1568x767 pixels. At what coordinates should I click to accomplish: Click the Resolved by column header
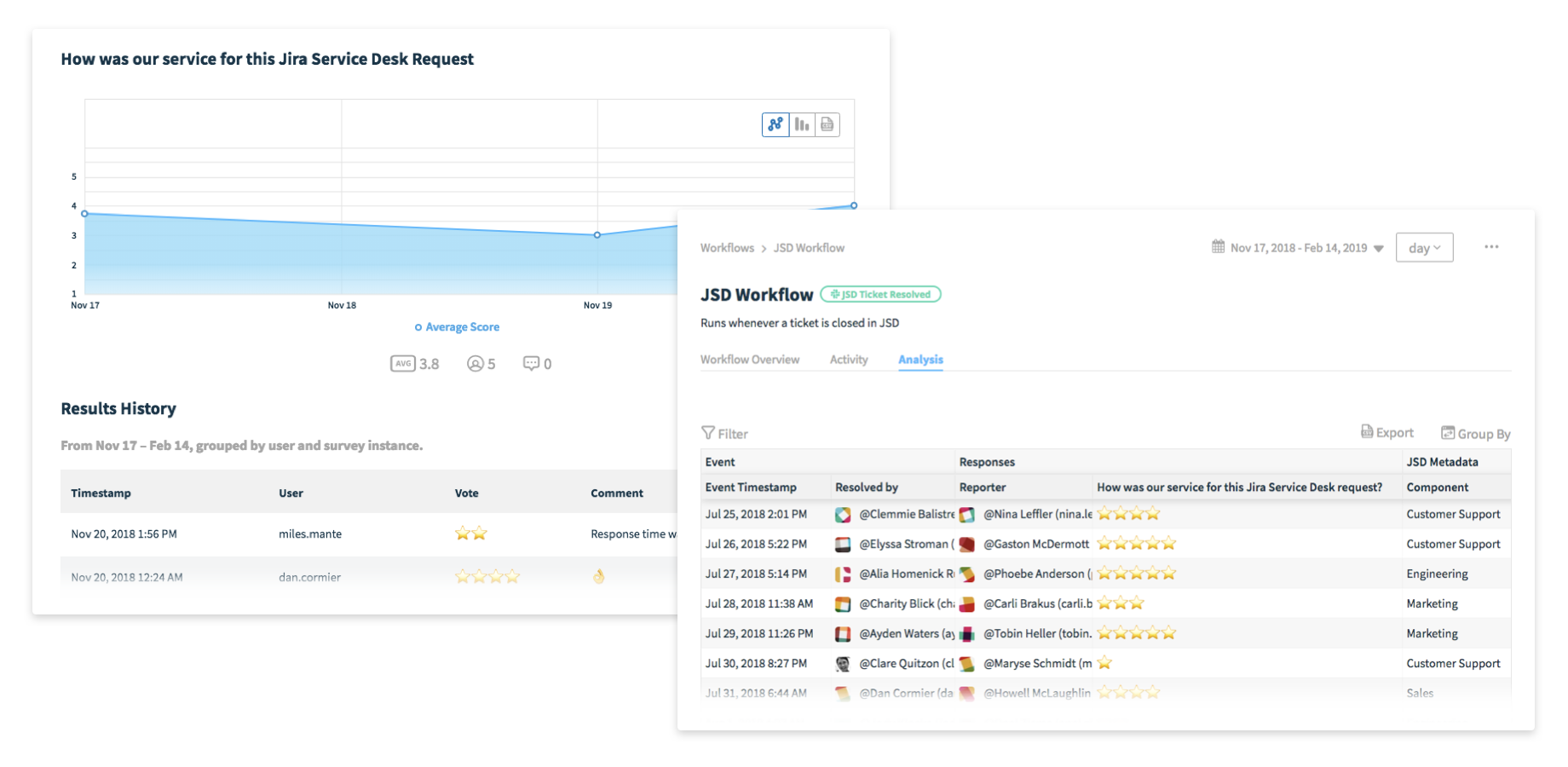(x=867, y=487)
